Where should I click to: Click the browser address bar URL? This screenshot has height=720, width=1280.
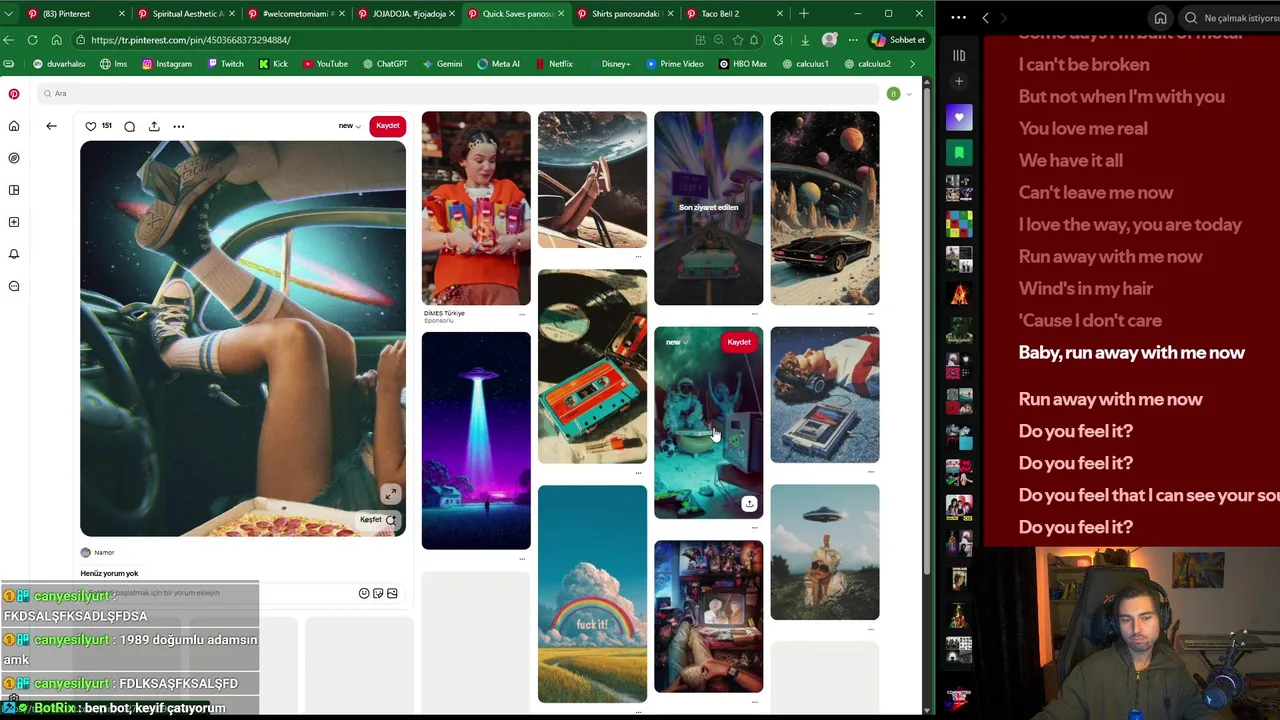(190, 40)
